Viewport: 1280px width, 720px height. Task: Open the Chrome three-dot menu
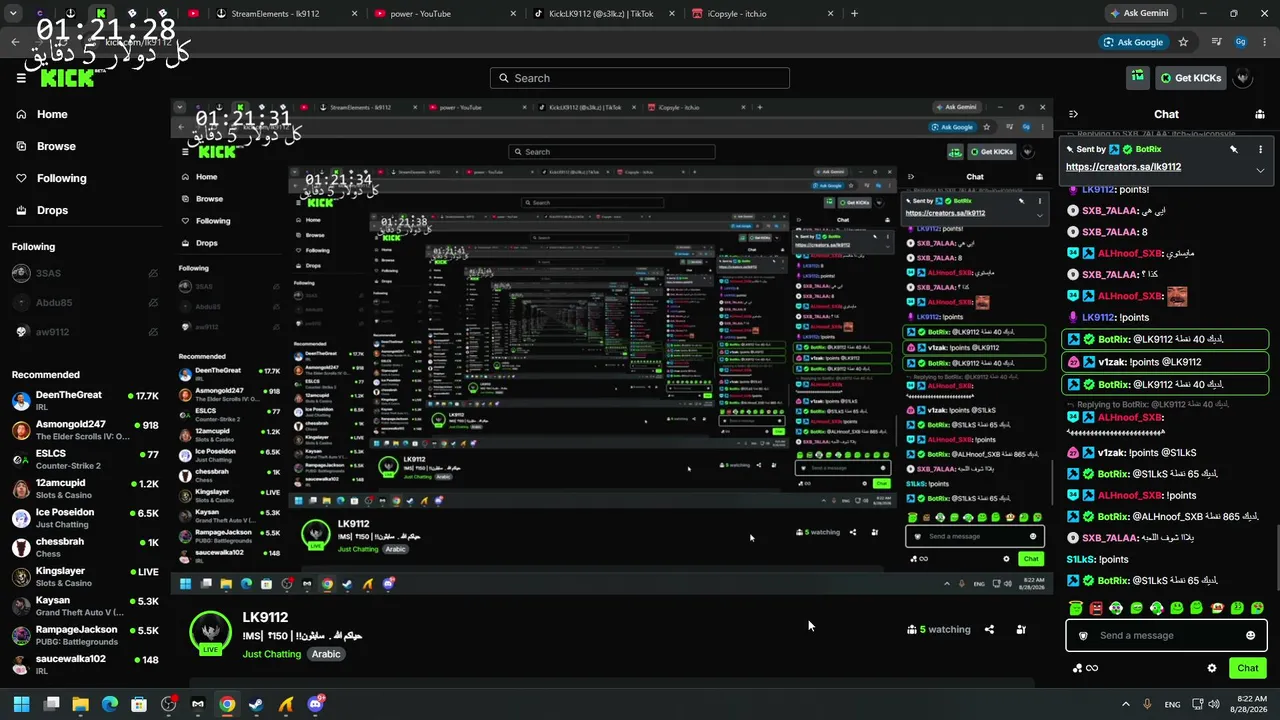pos(1265,42)
